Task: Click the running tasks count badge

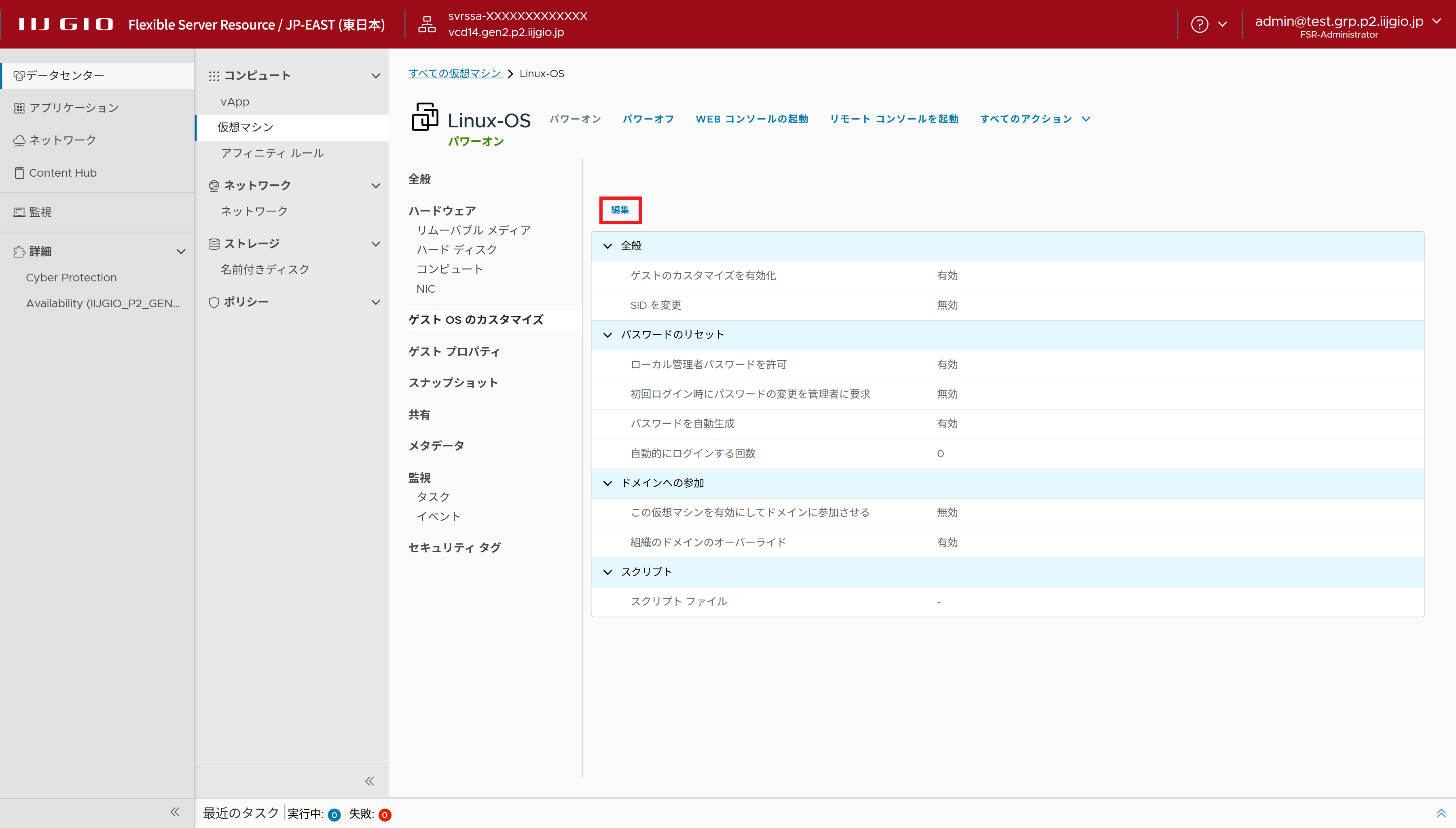Action: (334, 815)
